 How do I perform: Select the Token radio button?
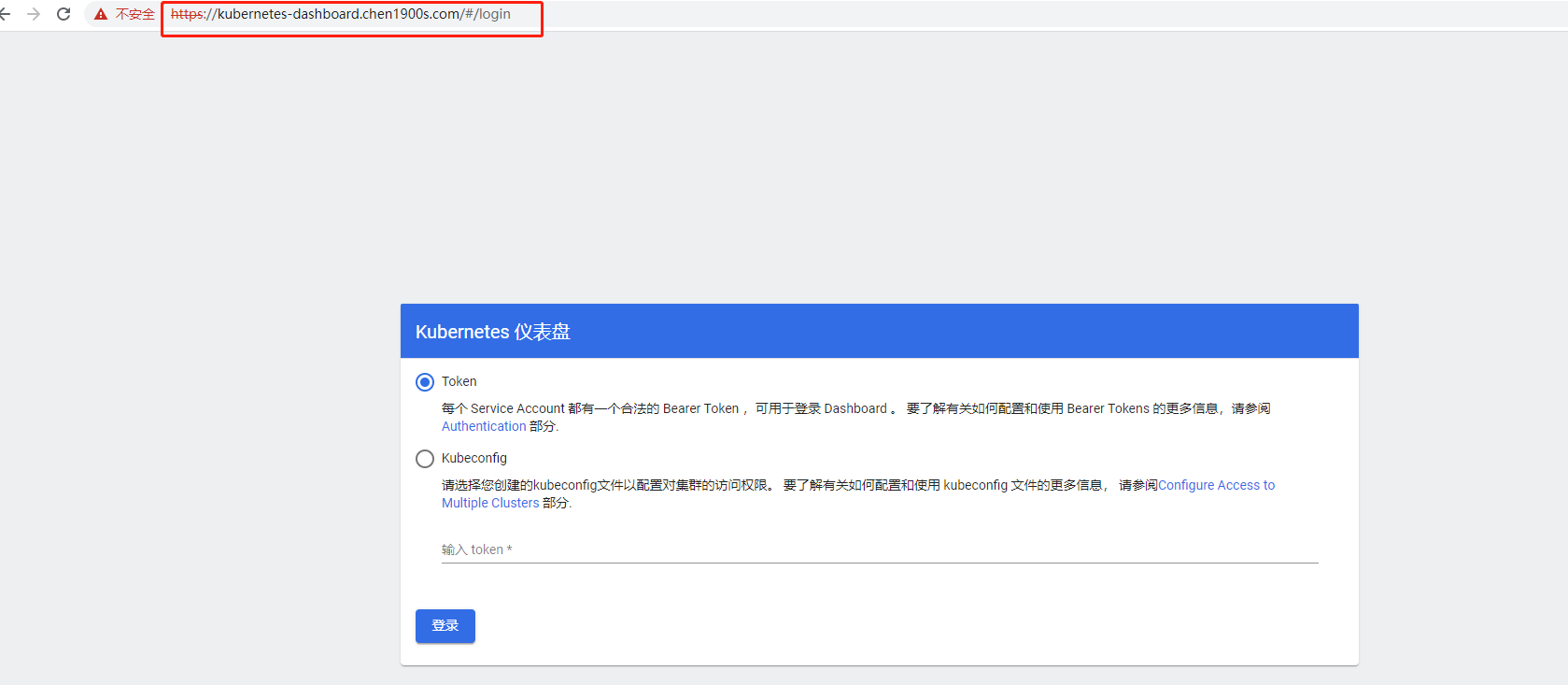pyautogui.click(x=425, y=382)
